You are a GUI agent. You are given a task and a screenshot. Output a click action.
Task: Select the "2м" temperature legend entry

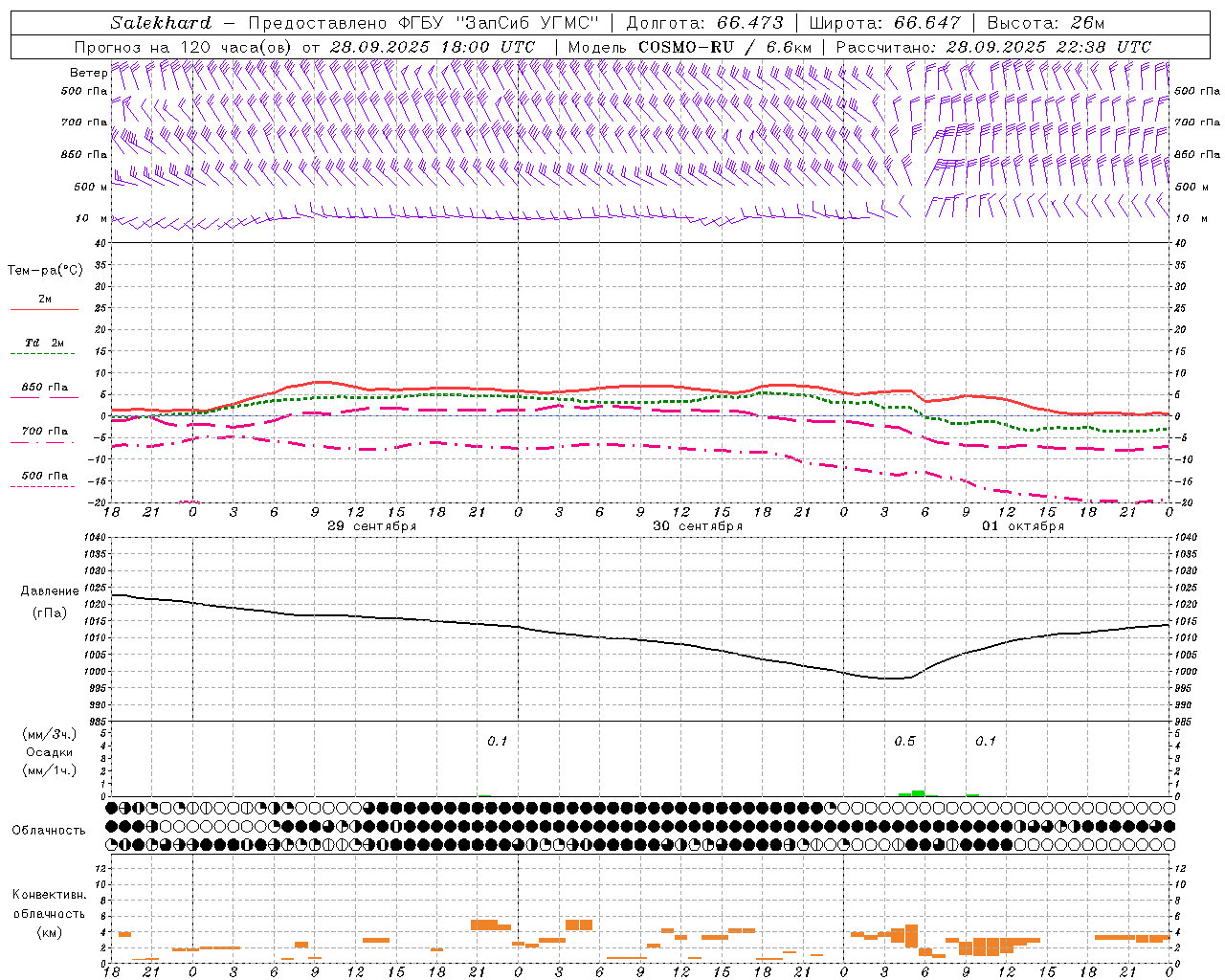point(45,299)
